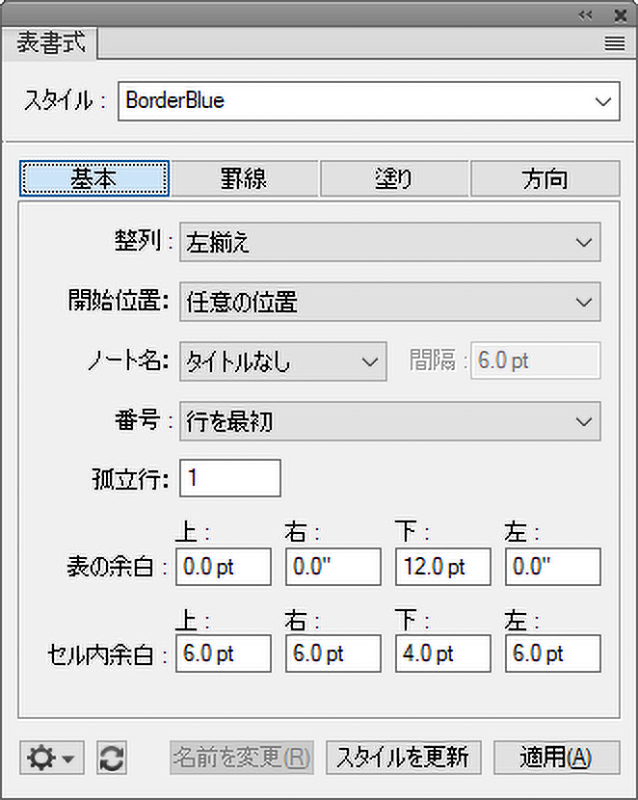
Task: Select the 方向 tab
Action: point(545,179)
